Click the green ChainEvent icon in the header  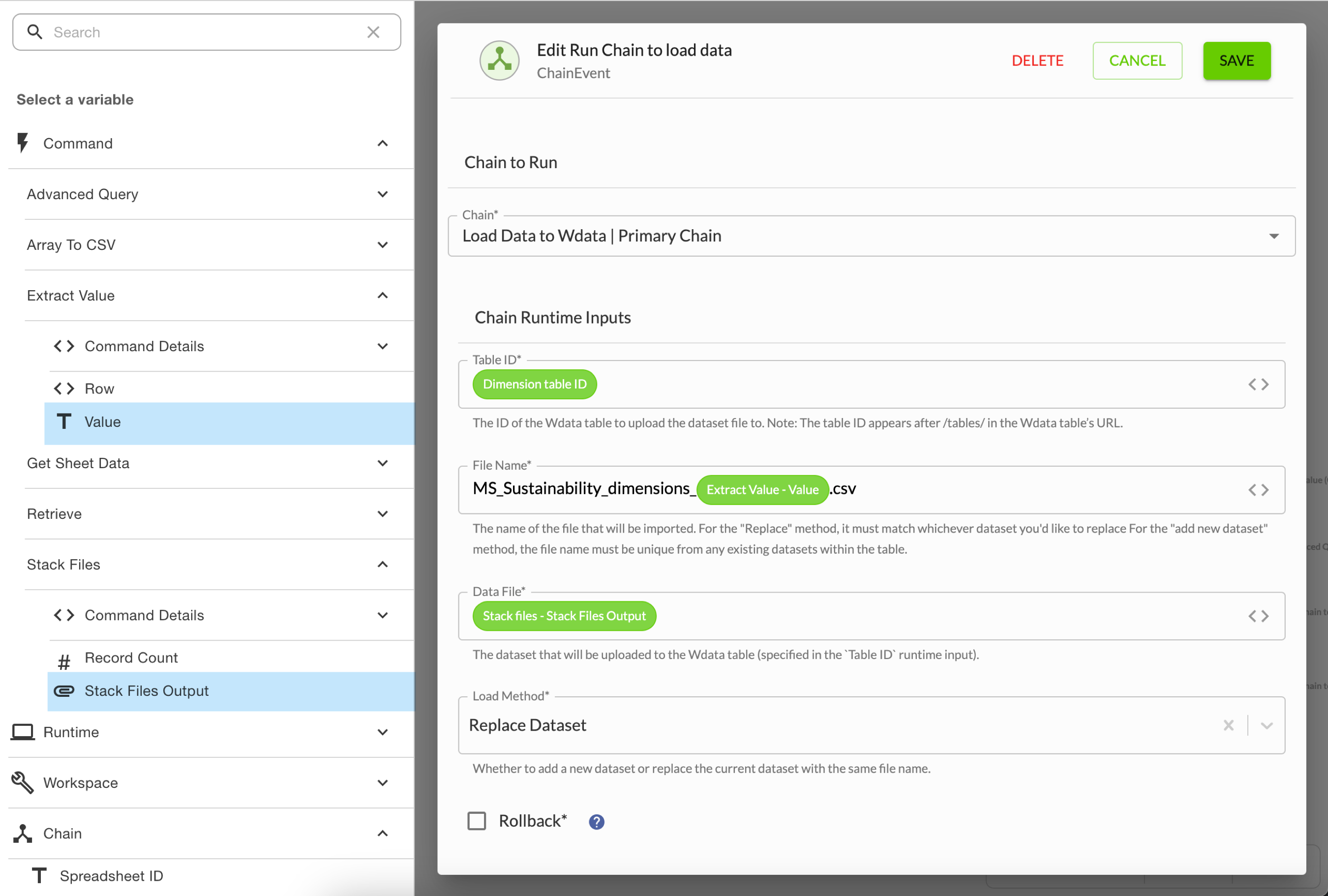pyautogui.click(x=499, y=60)
